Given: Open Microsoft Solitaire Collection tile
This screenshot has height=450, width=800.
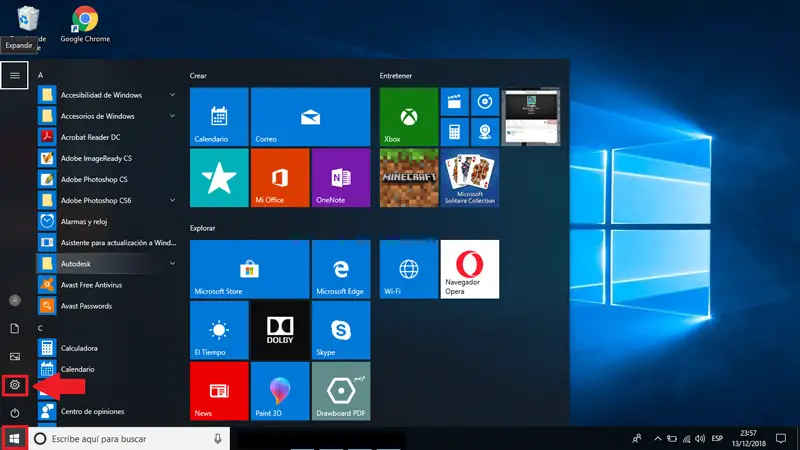Looking at the screenshot, I should coord(470,178).
